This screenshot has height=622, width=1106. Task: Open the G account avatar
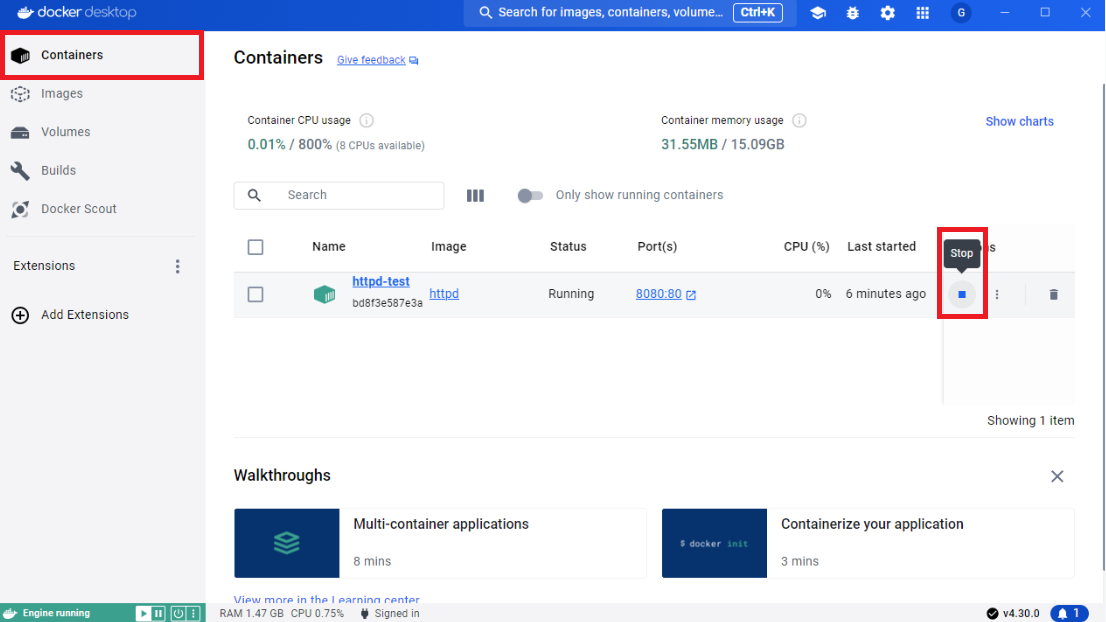tap(961, 13)
